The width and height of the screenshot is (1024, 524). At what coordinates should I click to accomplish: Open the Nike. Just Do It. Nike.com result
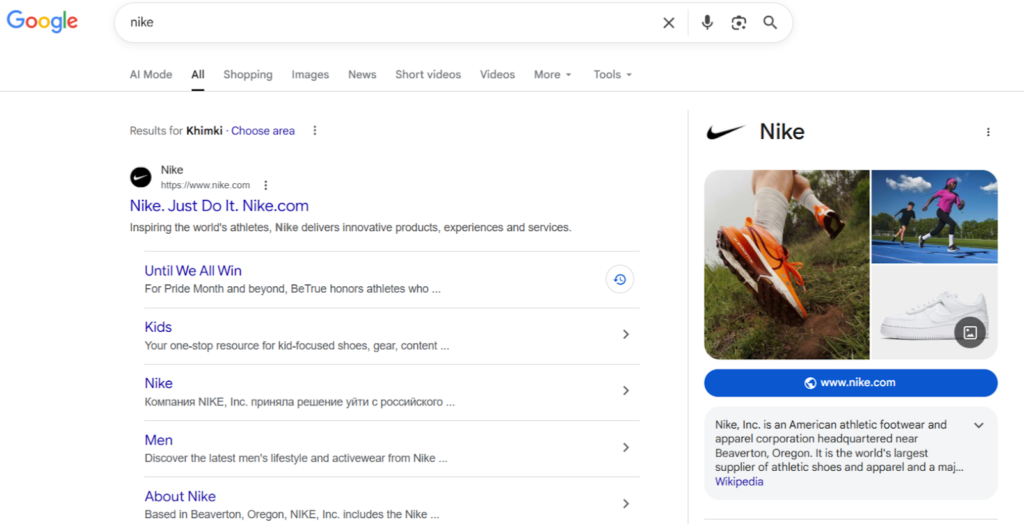(219, 206)
